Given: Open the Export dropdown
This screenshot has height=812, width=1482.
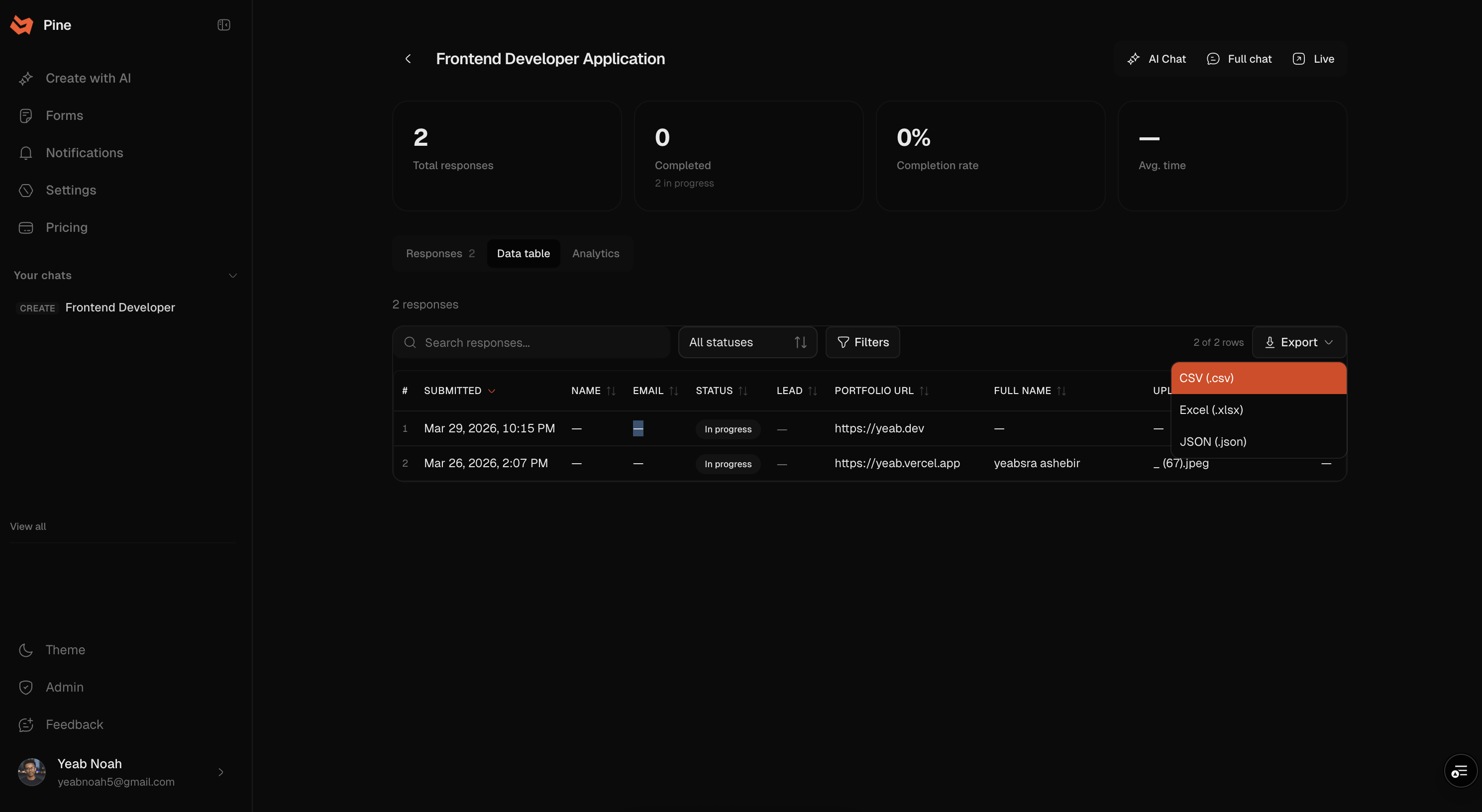Looking at the screenshot, I should tap(1298, 342).
